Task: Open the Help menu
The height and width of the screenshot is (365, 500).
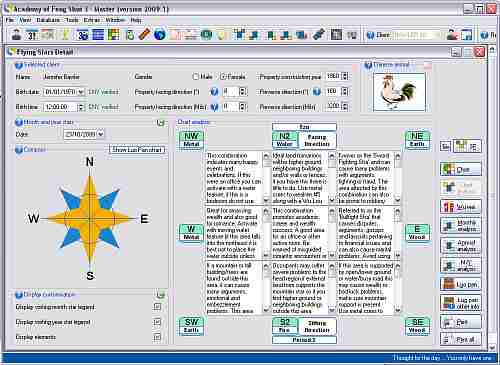Action: coord(136,20)
